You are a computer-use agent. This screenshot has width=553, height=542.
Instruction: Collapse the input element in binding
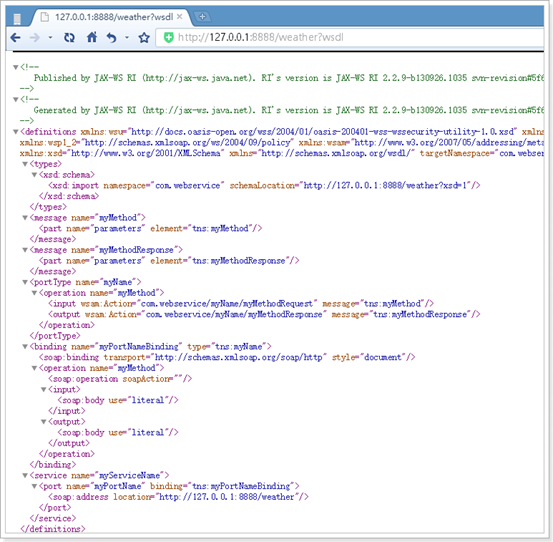pyautogui.click(x=43, y=390)
